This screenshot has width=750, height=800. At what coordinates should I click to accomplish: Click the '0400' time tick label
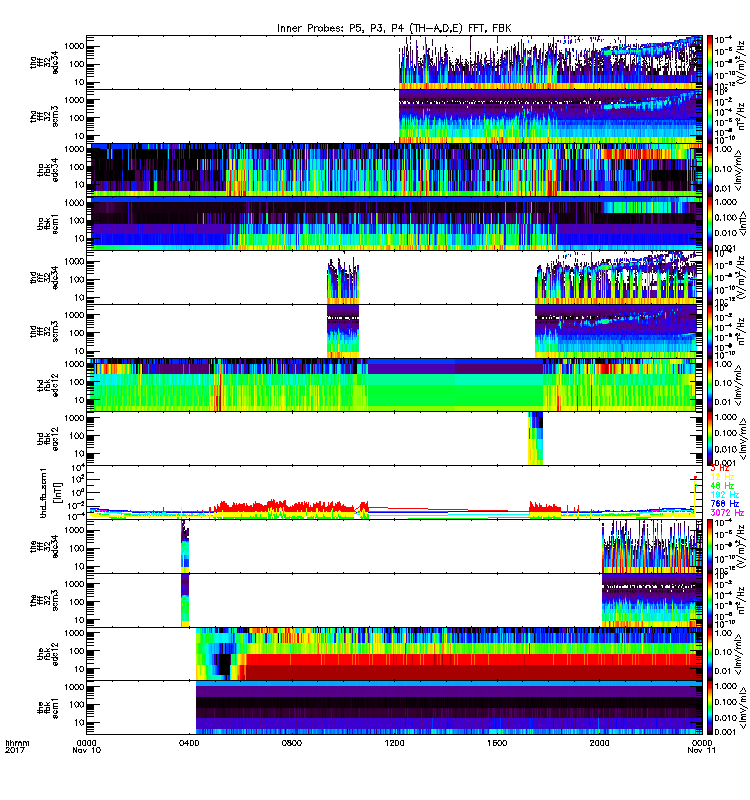pyautogui.click(x=189, y=743)
